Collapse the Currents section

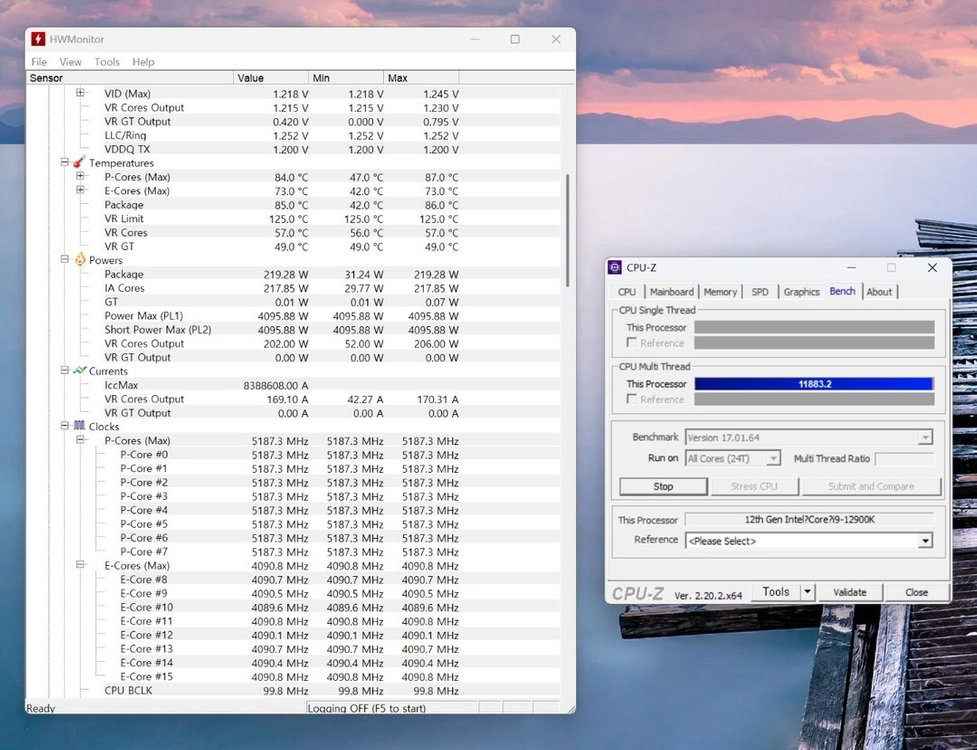point(65,370)
